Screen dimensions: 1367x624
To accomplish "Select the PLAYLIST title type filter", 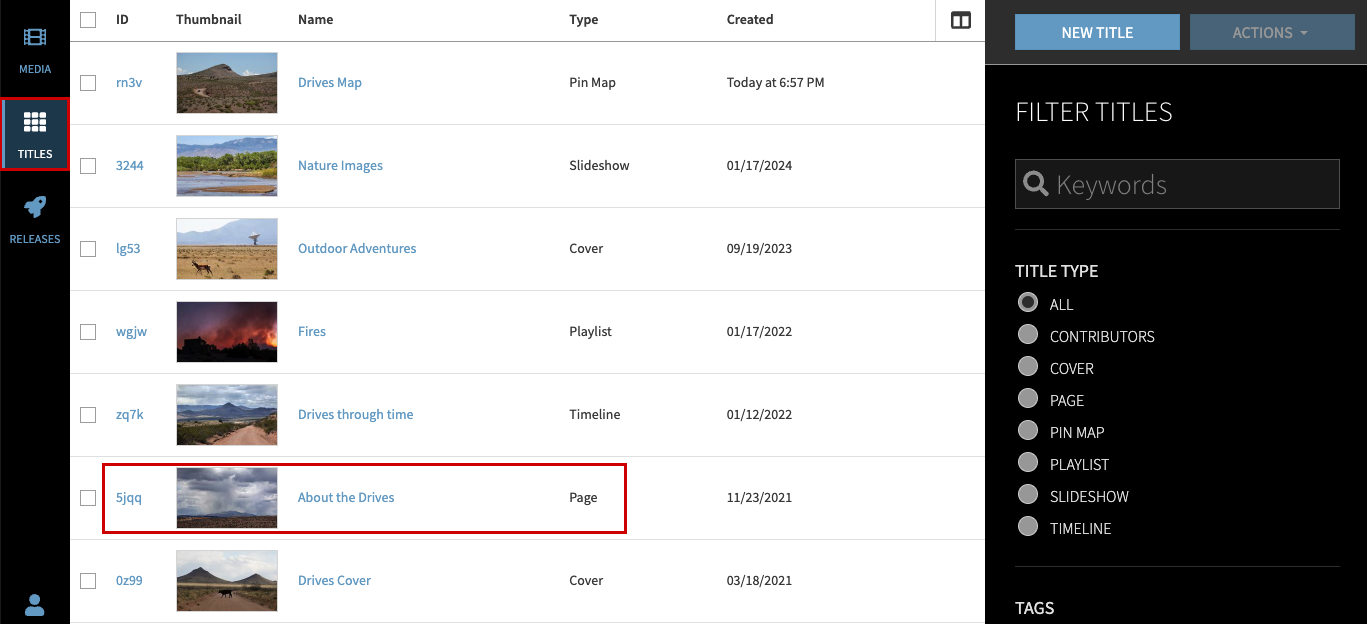I will (x=1028, y=463).
